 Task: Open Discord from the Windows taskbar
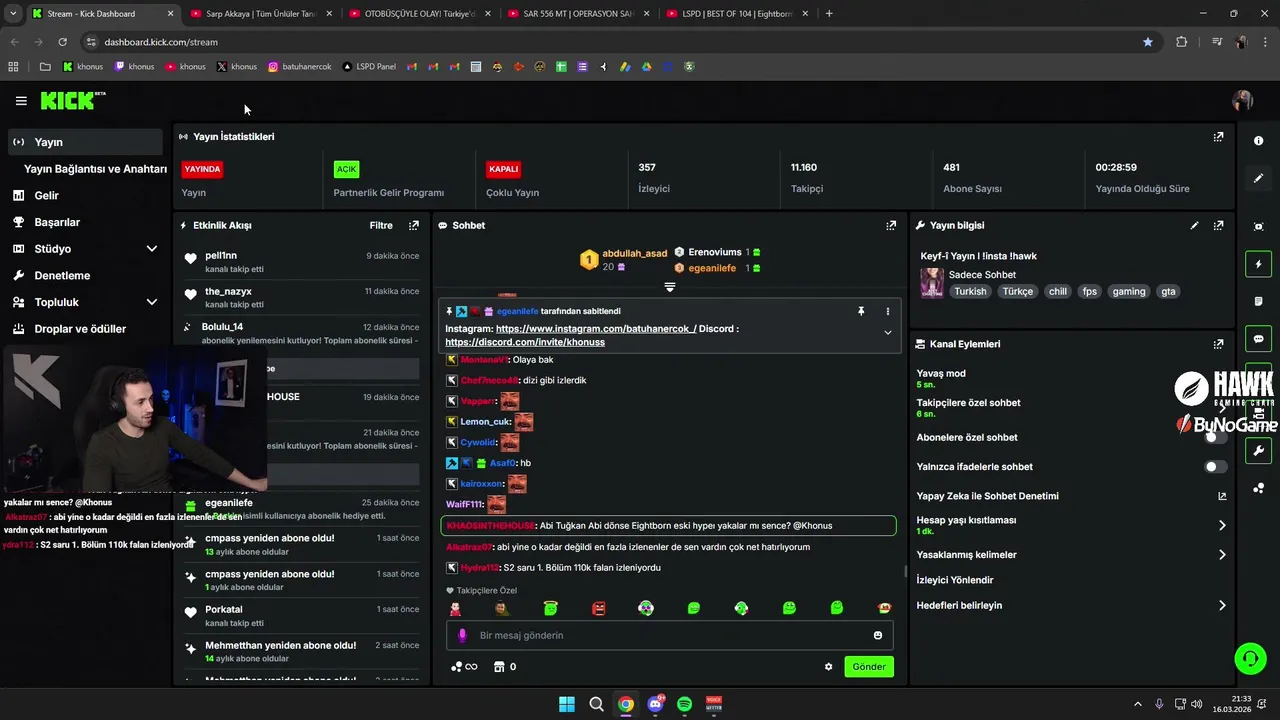coord(655,704)
